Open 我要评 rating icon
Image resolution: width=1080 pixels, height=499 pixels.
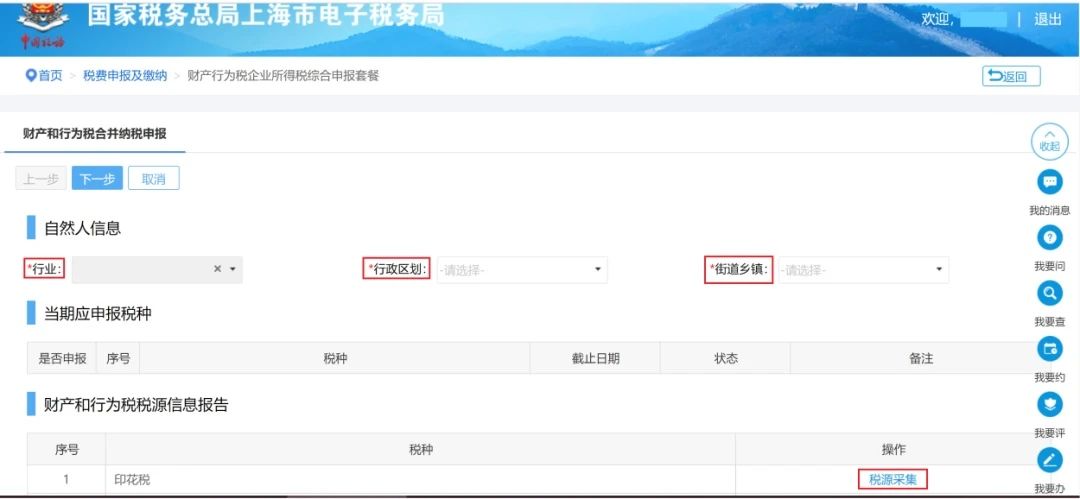point(1049,405)
